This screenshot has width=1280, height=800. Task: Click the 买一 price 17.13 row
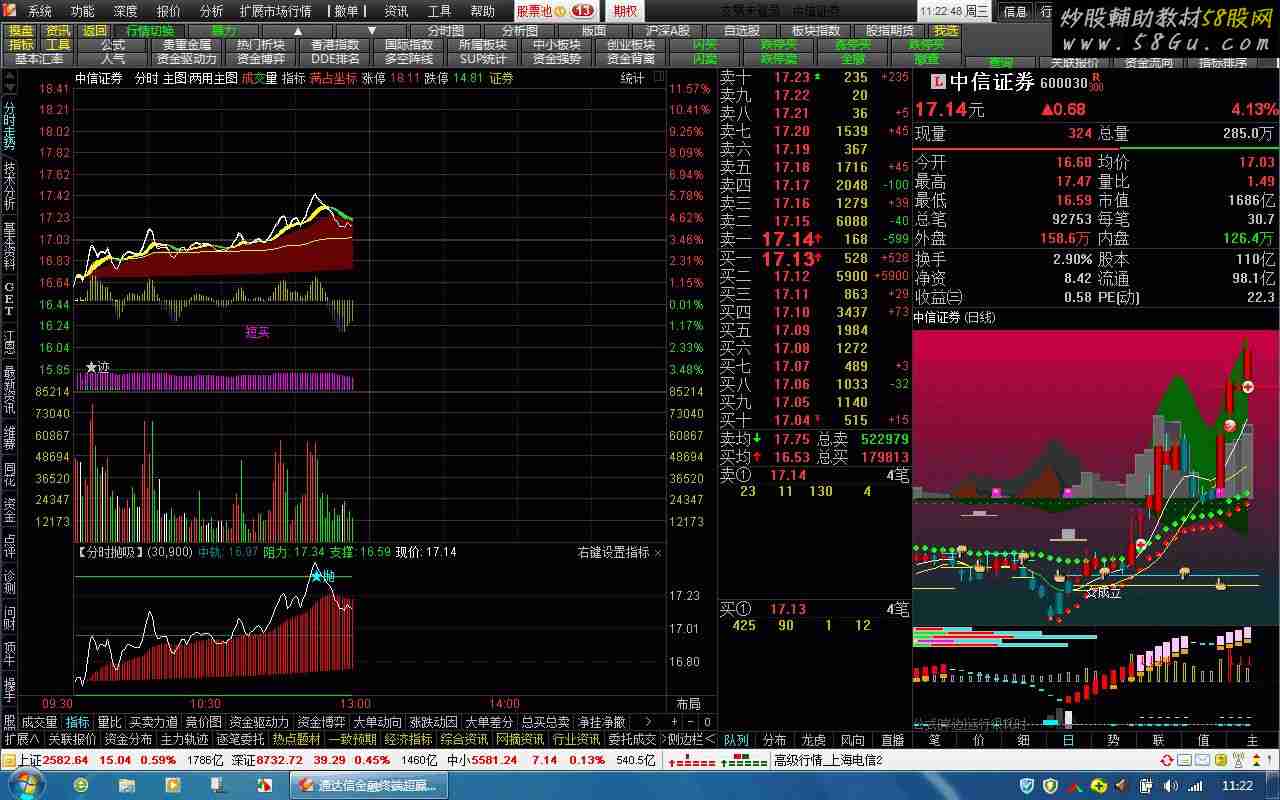coord(814,258)
